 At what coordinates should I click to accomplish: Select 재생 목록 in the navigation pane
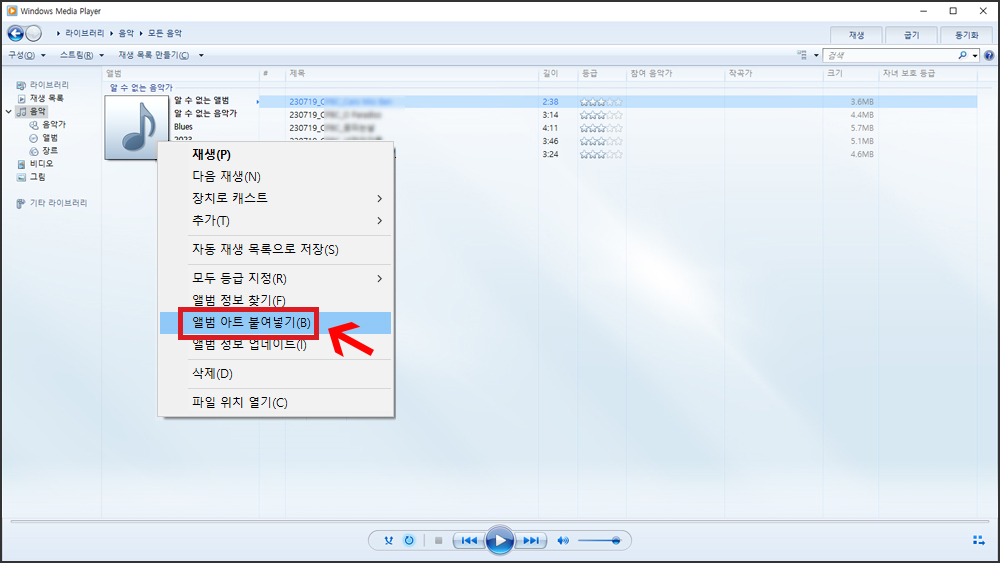pyautogui.click(x=40, y=98)
